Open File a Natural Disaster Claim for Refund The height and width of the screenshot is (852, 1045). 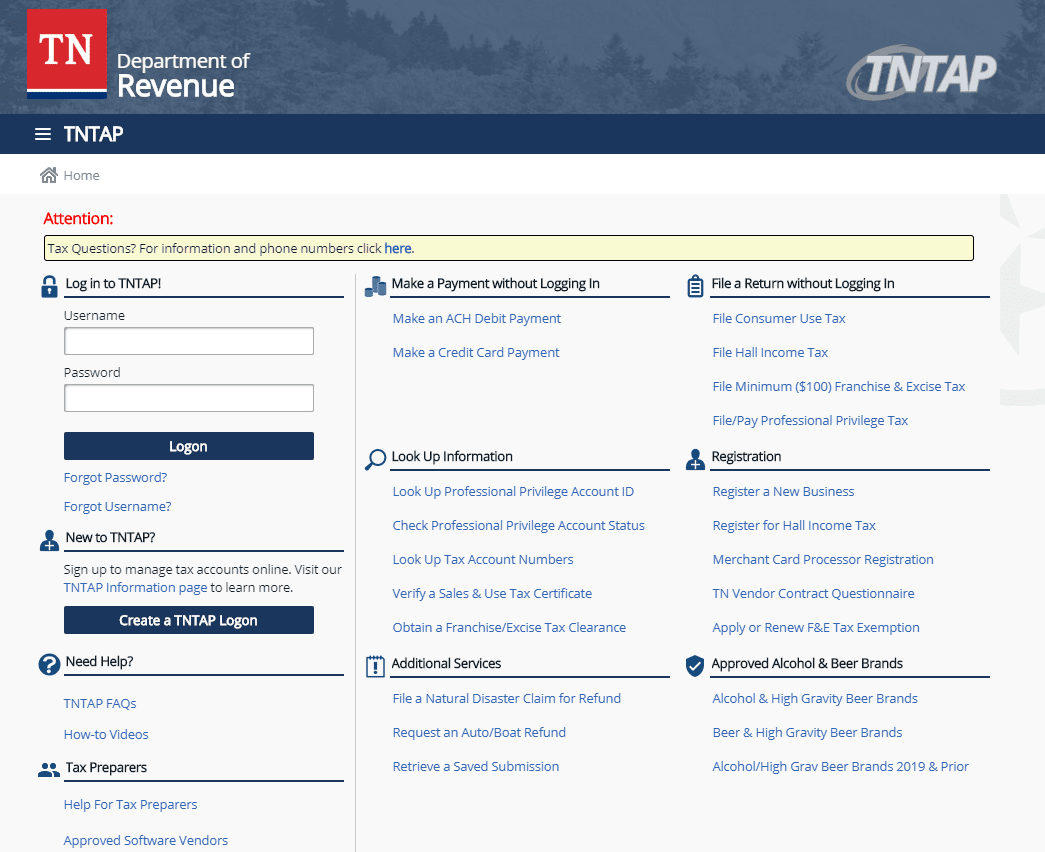(x=507, y=698)
